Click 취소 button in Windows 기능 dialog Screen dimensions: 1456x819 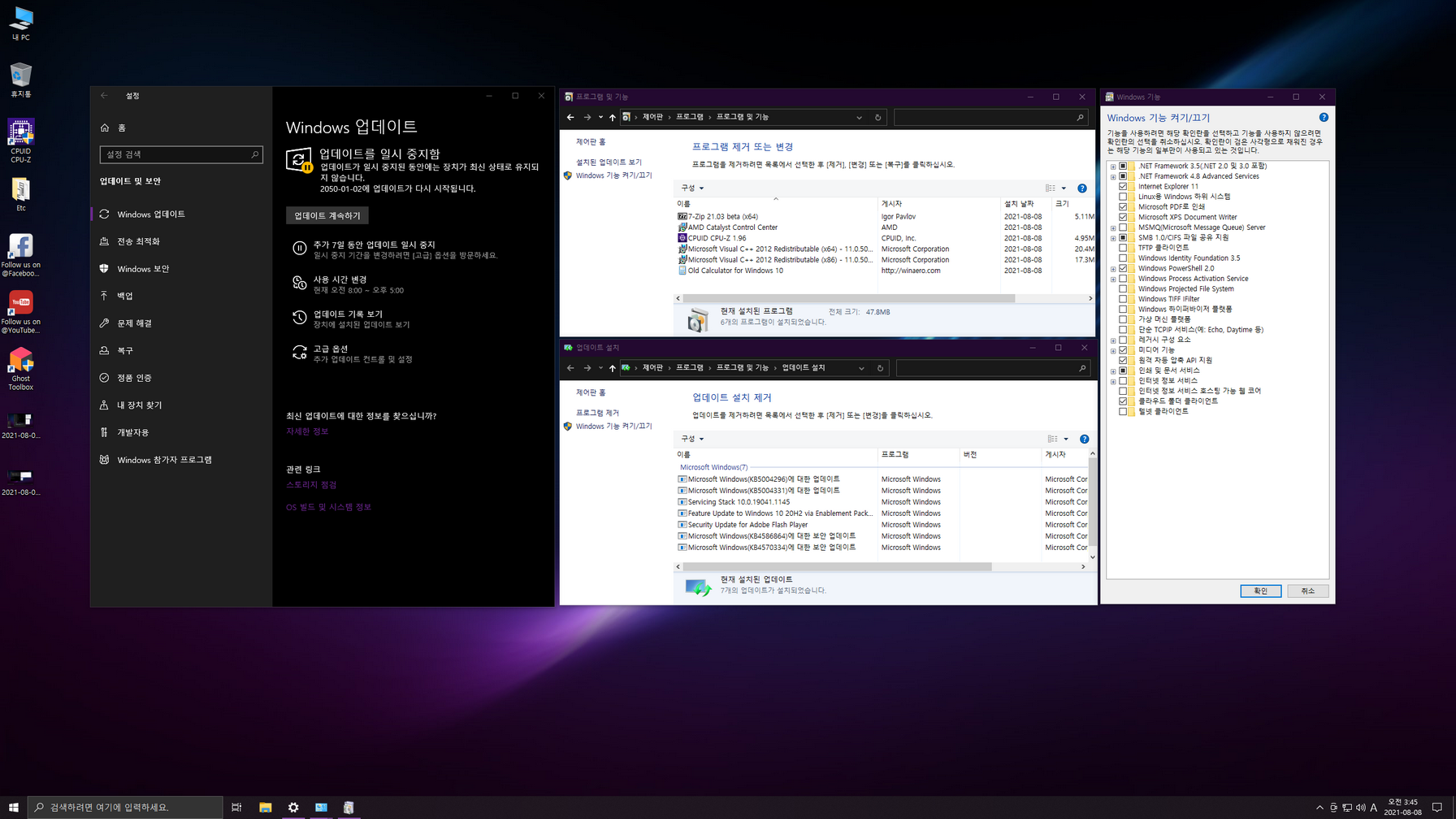click(1307, 591)
